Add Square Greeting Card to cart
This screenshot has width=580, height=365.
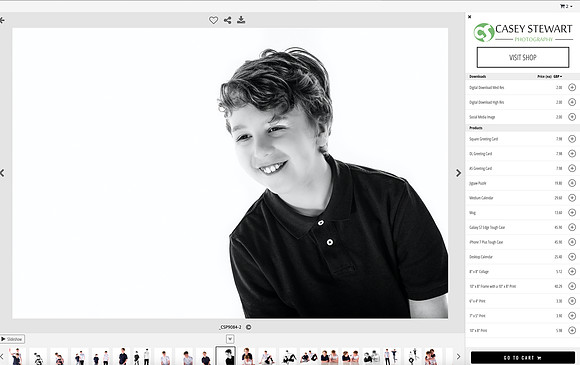pos(572,139)
